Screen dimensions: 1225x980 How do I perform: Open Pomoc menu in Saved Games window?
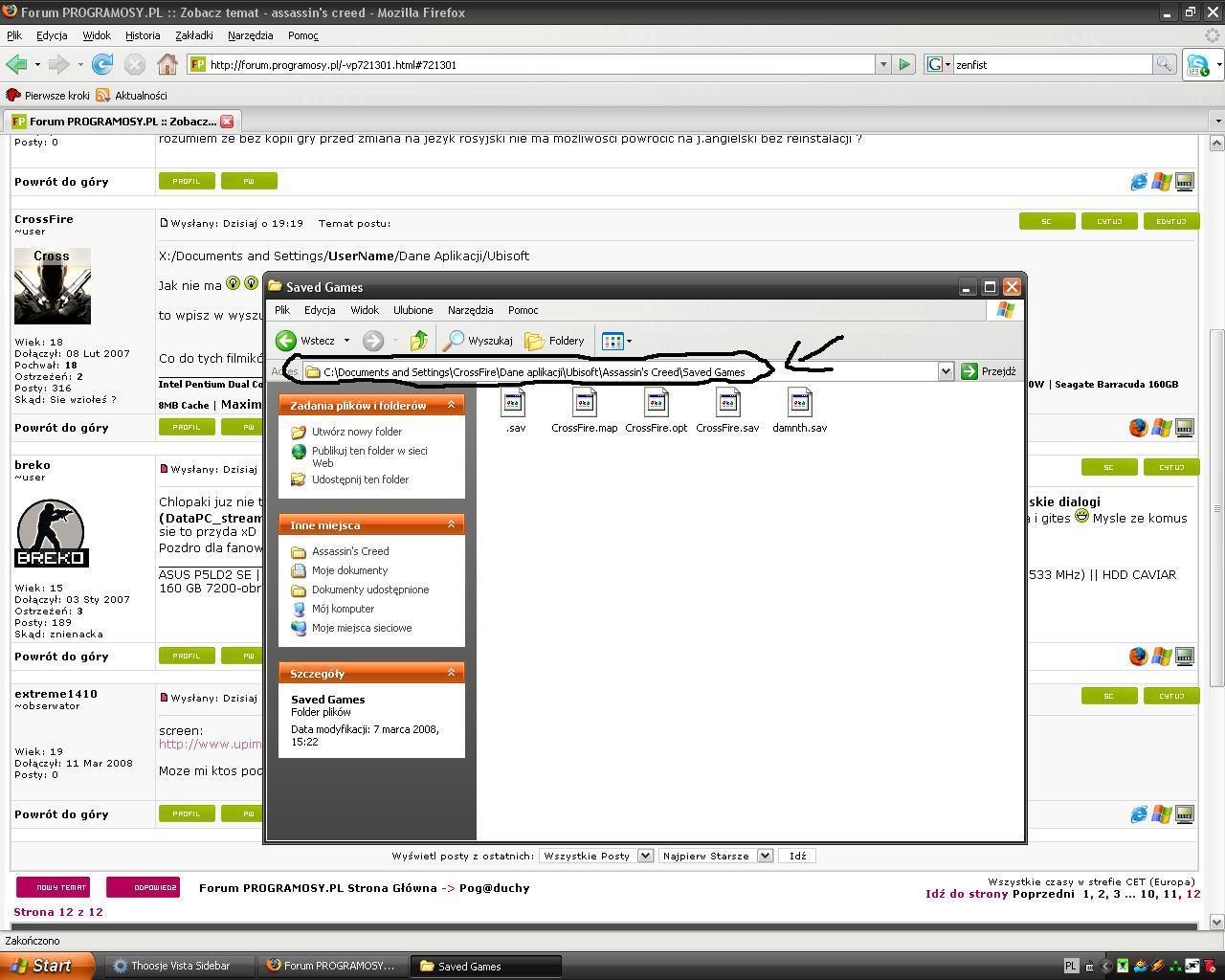pos(523,310)
